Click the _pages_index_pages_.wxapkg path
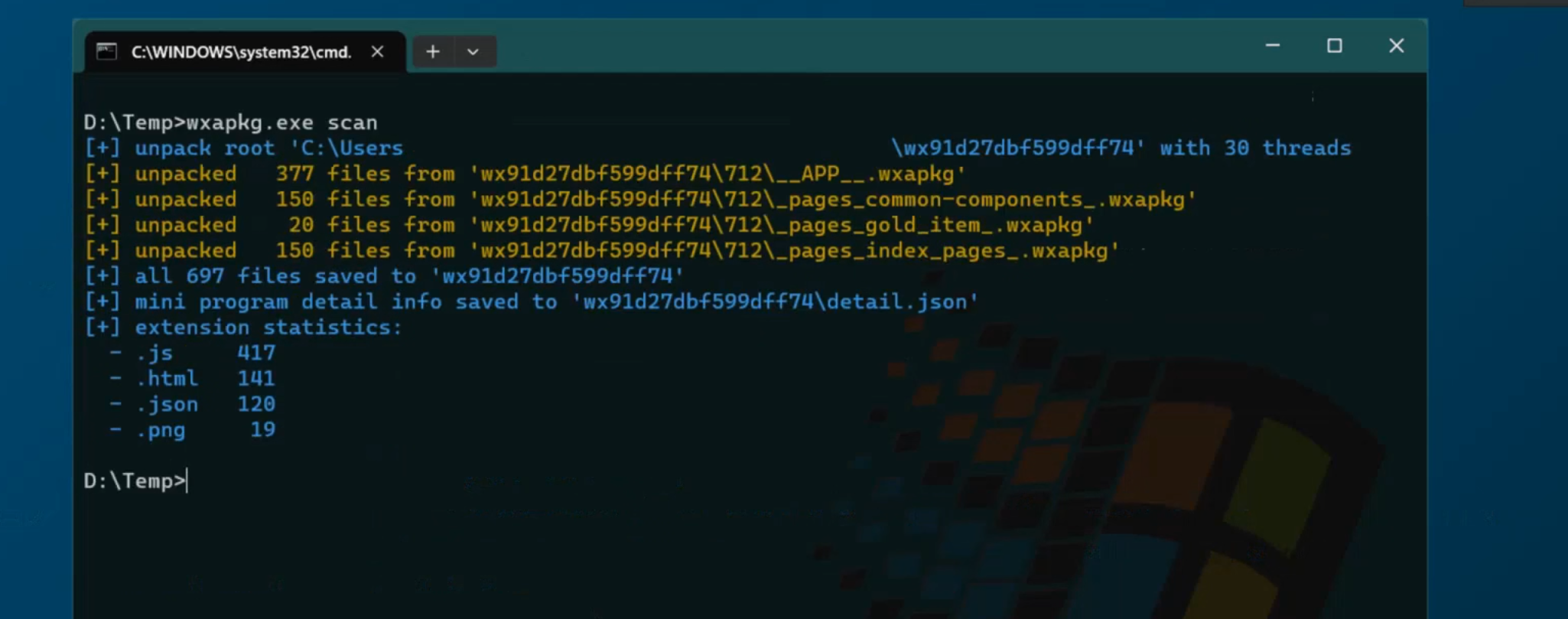The width and height of the screenshot is (1568, 619). click(x=794, y=250)
